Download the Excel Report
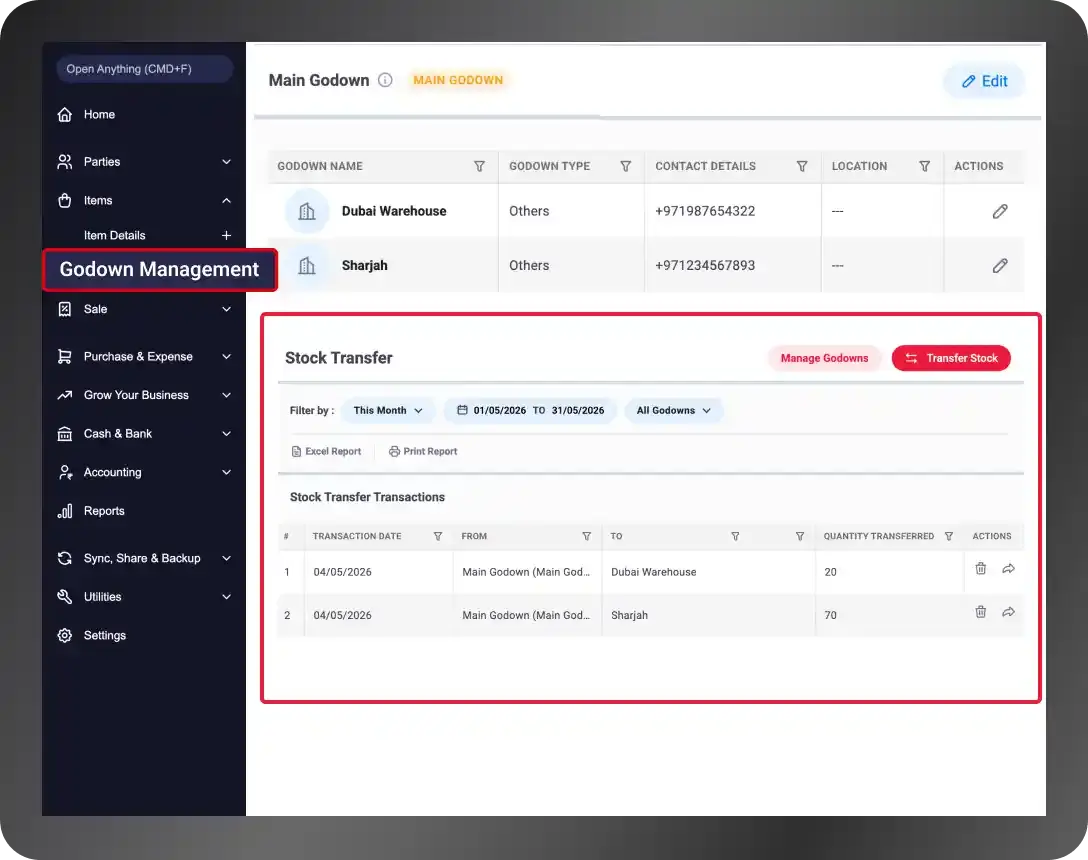 pos(326,451)
